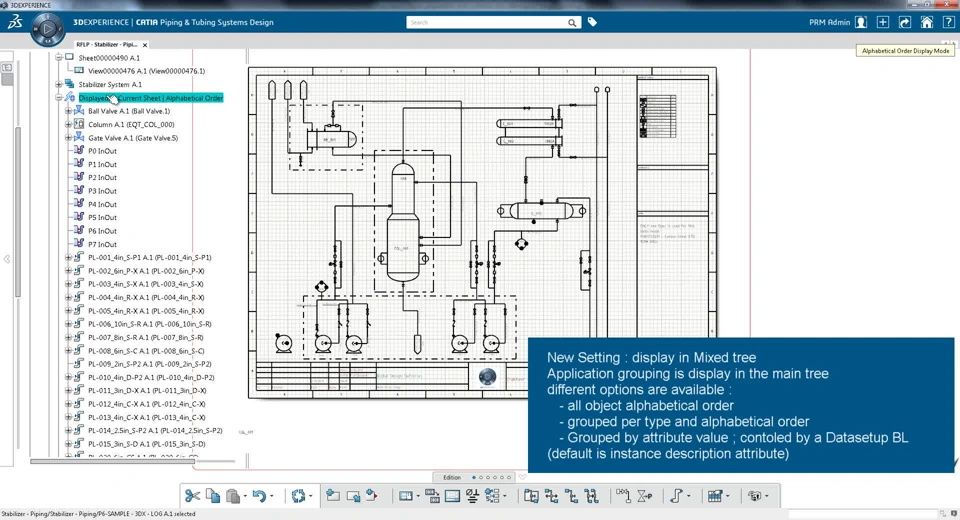Click the Update refresh icon
Image resolution: width=960 pixels, height=520 pixels.
pyautogui.click(x=298, y=496)
